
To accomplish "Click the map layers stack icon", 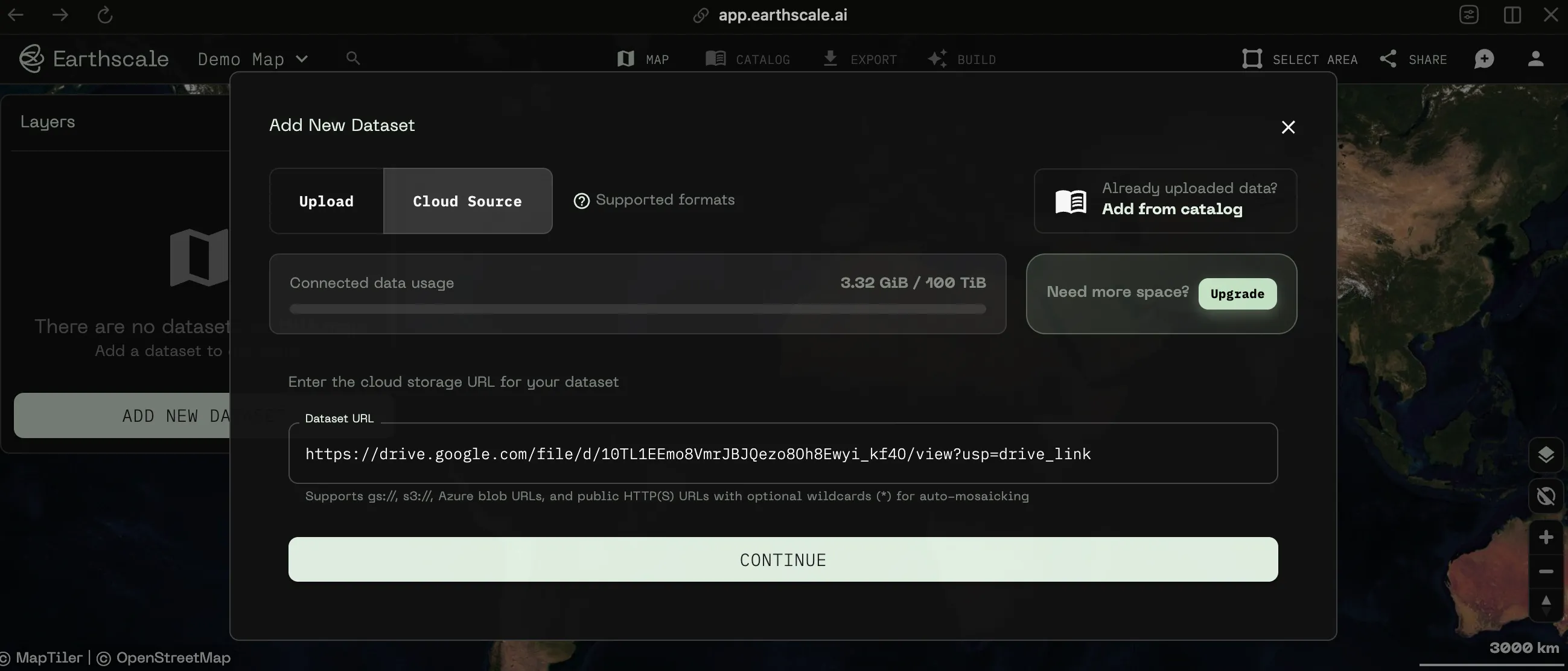I will click(x=1546, y=454).
